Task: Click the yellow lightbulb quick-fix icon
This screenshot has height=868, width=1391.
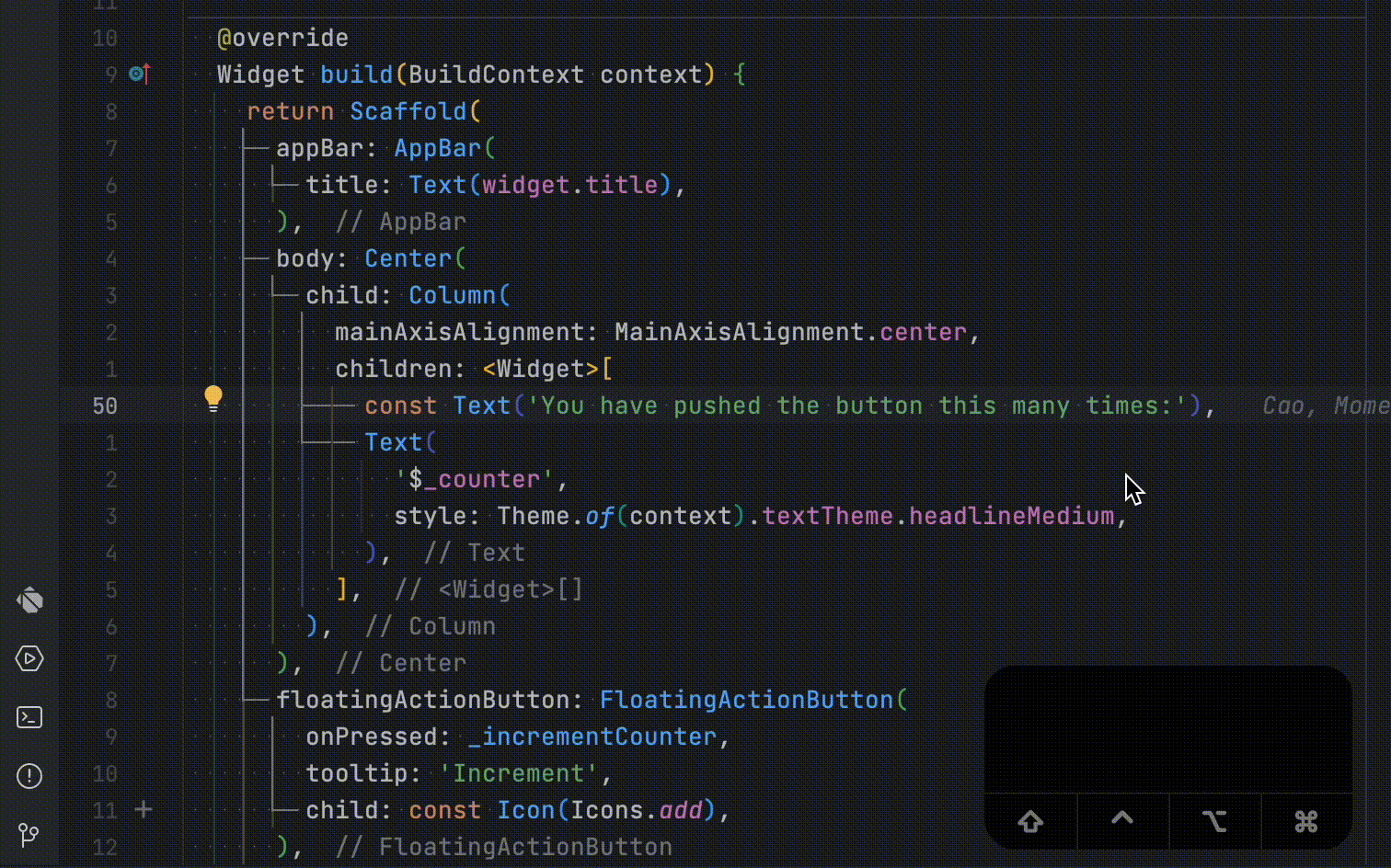Action: point(213,398)
